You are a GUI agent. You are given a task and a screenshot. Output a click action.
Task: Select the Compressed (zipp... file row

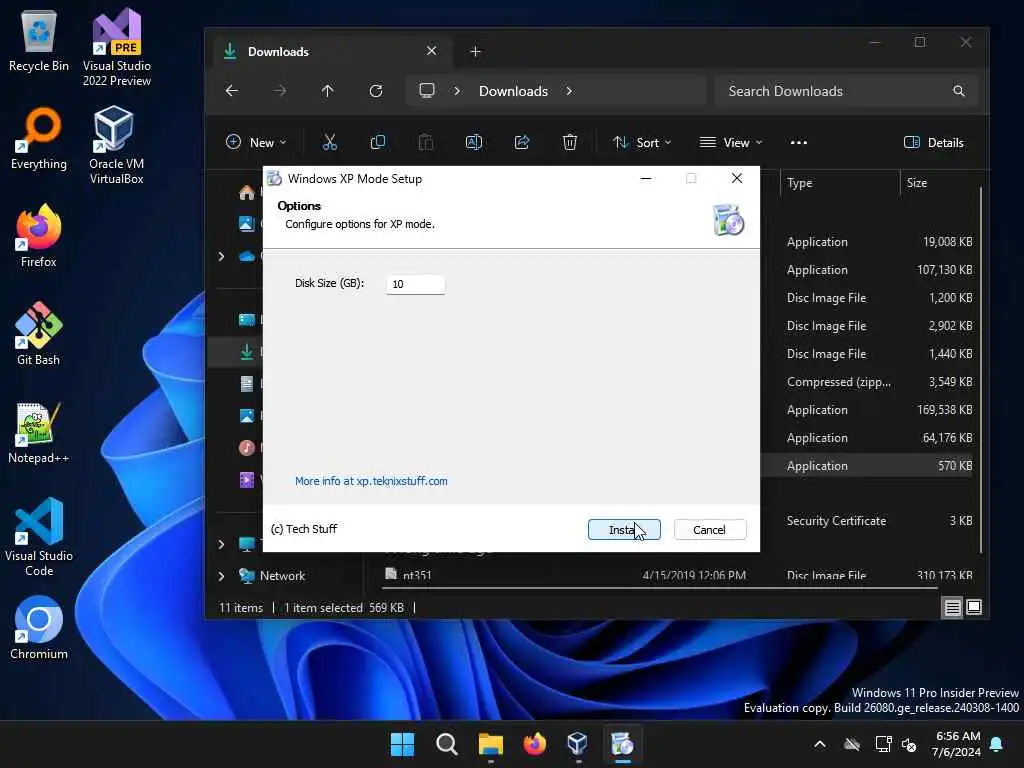tap(867, 381)
